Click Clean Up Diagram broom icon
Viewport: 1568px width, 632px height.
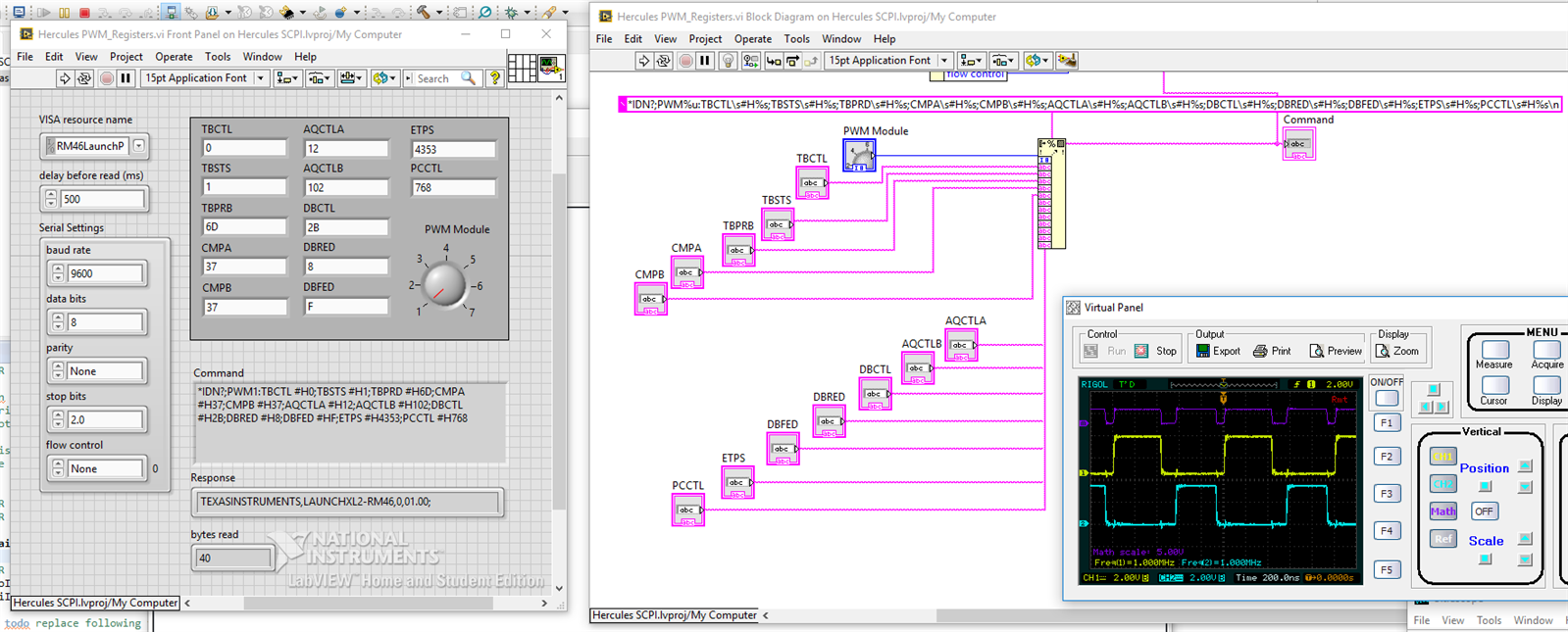(x=1066, y=61)
